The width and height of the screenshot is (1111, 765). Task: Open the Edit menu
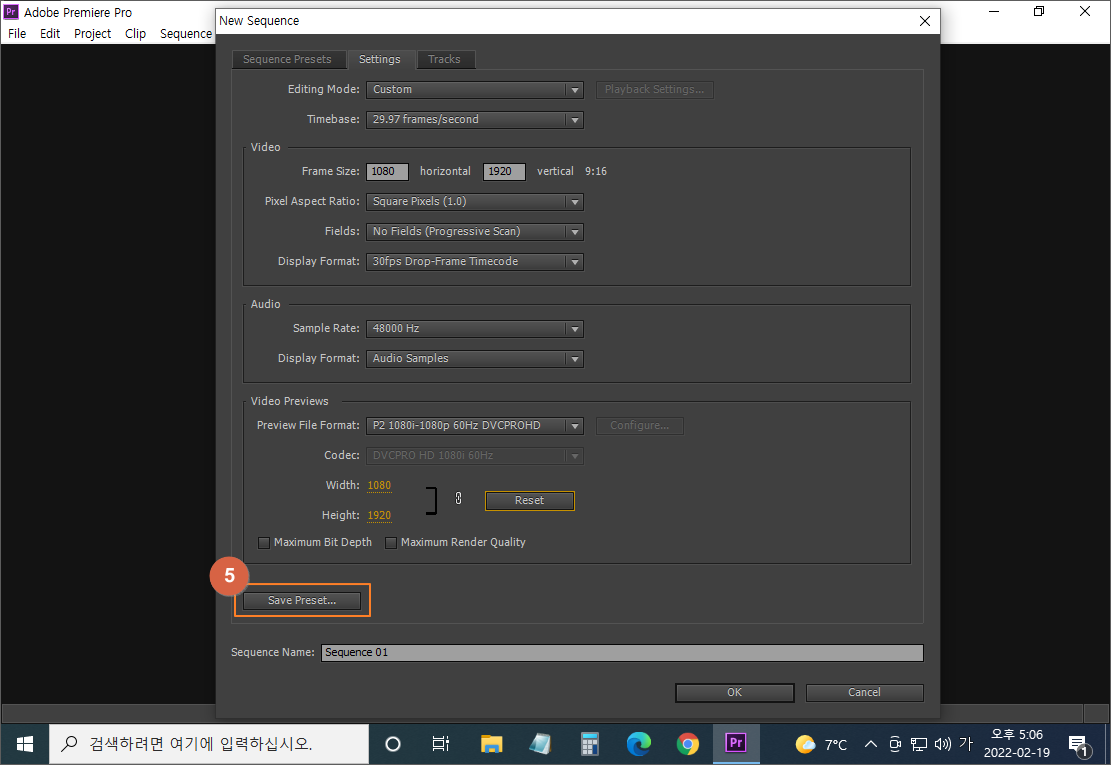pos(50,33)
